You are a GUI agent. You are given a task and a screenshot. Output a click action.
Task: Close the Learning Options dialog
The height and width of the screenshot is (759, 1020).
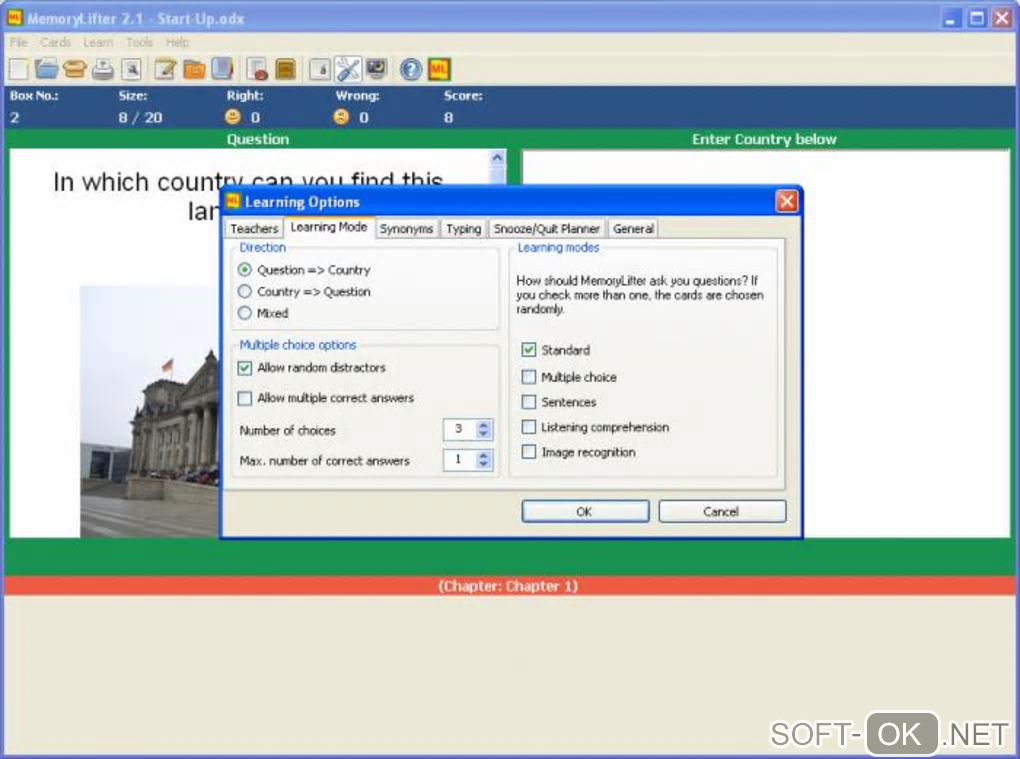pyautogui.click(x=786, y=202)
